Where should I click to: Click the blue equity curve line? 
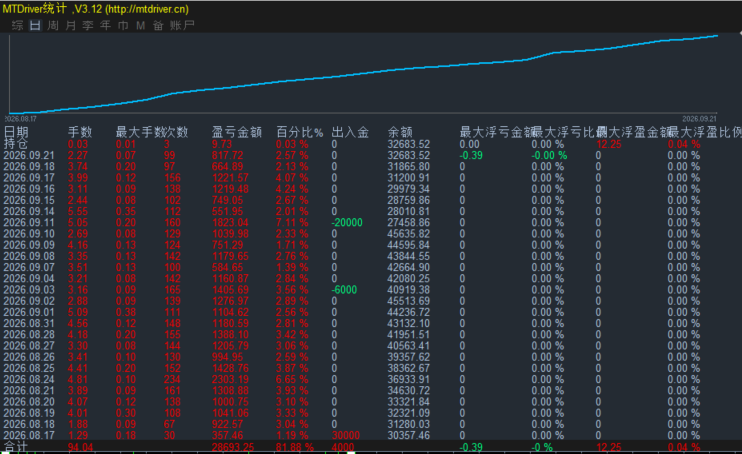click(363, 73)
